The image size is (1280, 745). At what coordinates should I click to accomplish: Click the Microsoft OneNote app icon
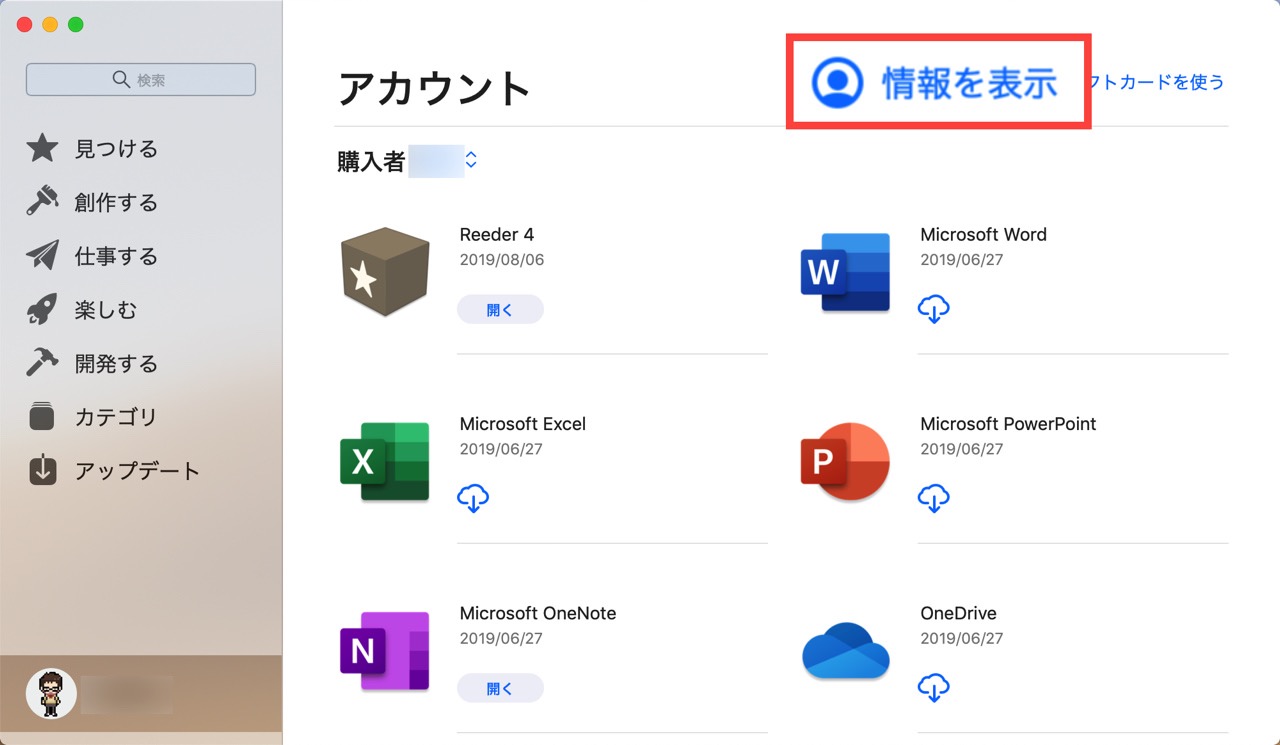[385, 650]
